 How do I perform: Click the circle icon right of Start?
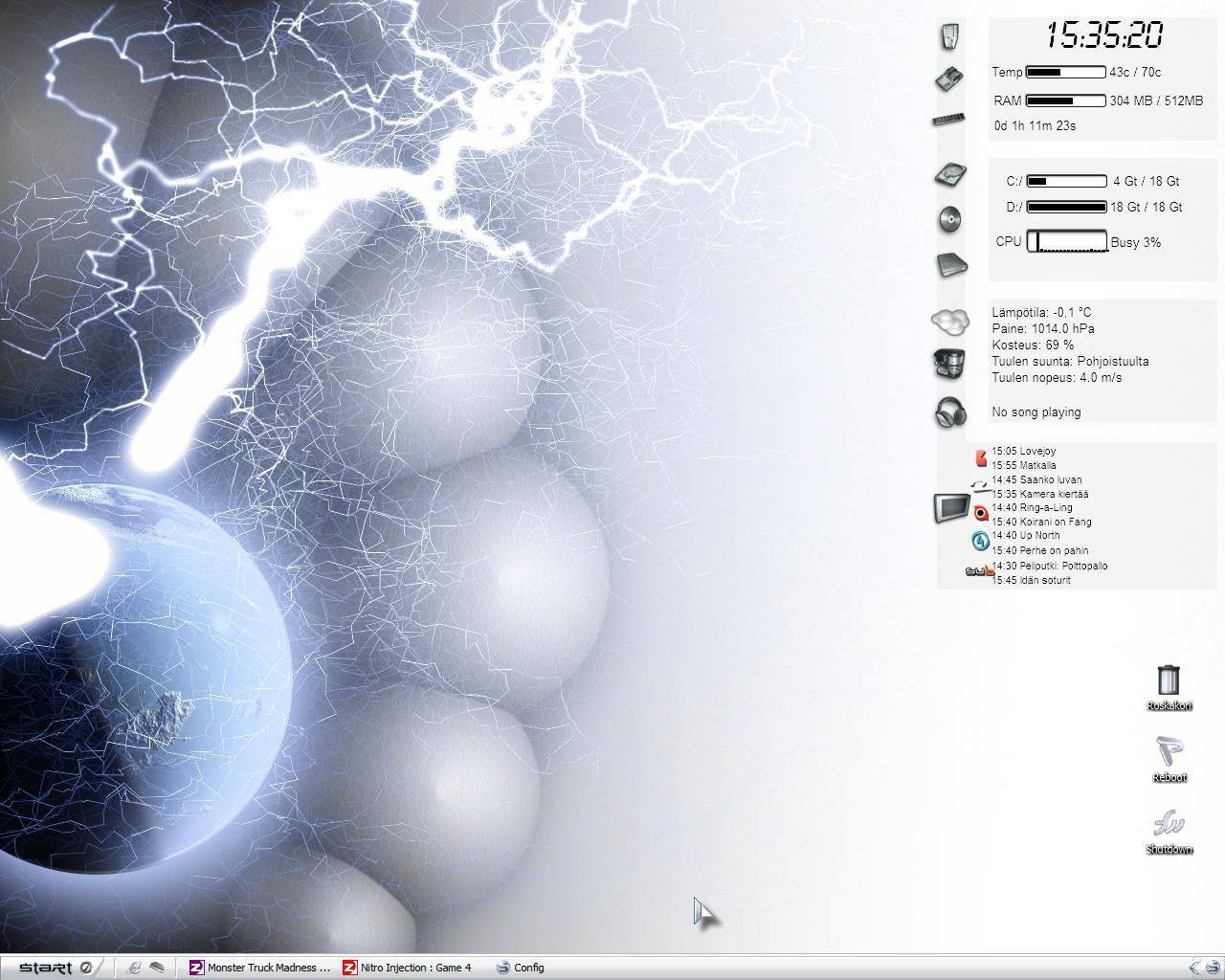[85, 968]
